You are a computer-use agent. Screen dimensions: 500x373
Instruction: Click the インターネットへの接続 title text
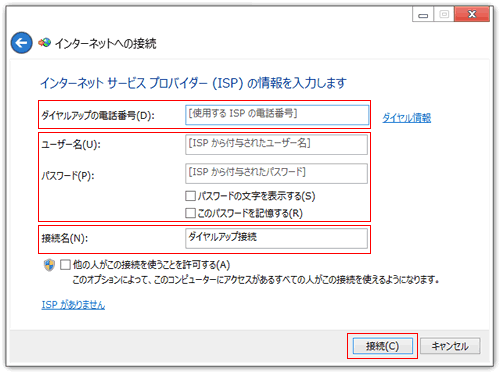click(105, 43)
